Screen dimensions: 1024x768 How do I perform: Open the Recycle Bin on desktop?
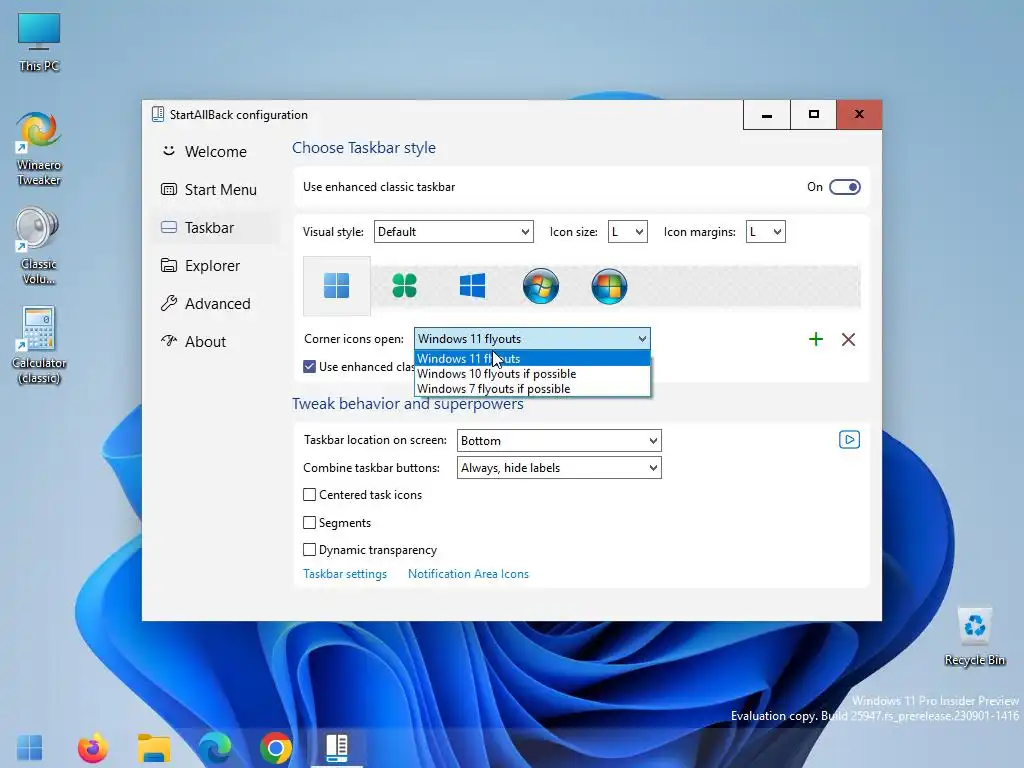974,637
